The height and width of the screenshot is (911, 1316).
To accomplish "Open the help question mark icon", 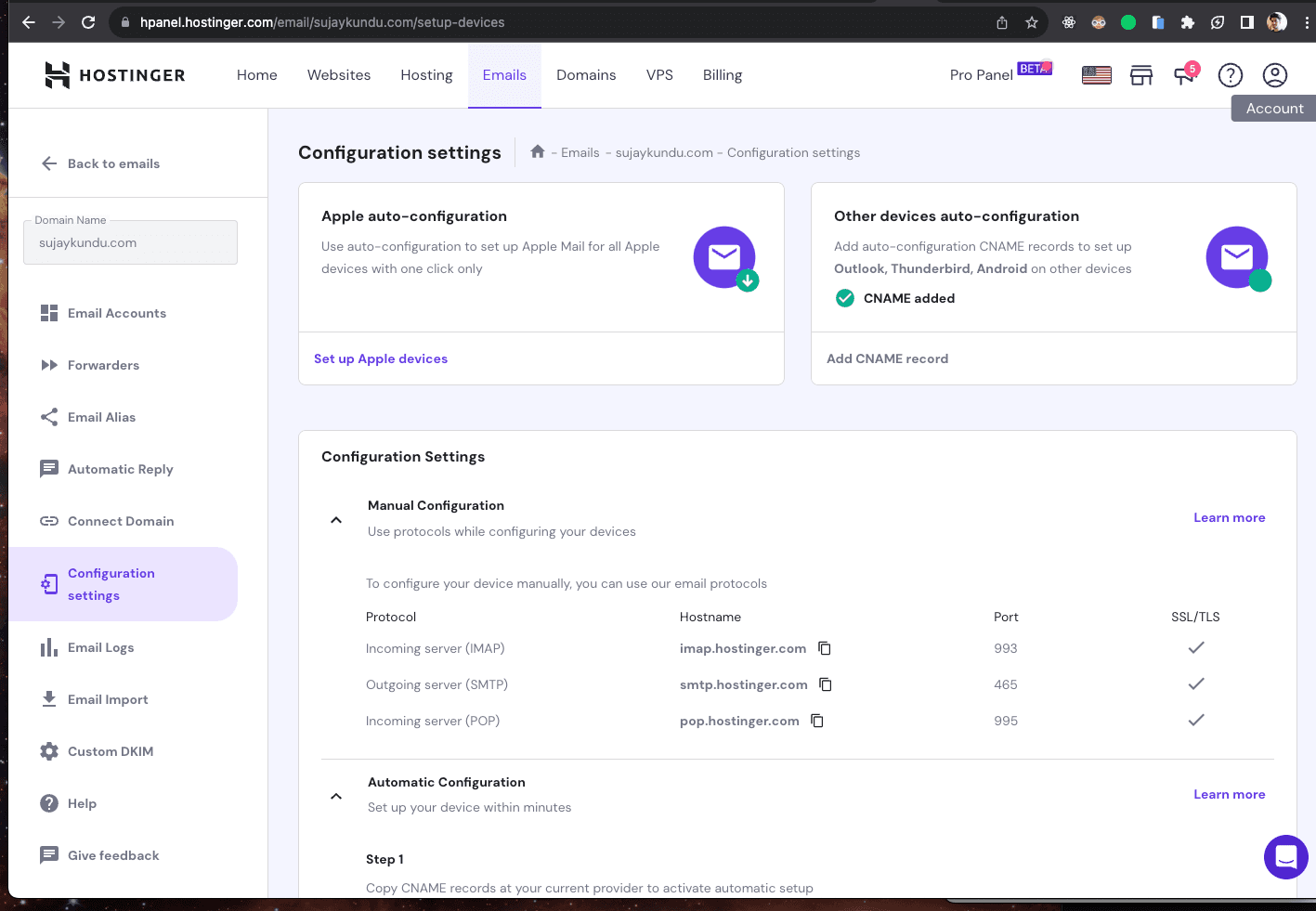I will point(1230,75).
